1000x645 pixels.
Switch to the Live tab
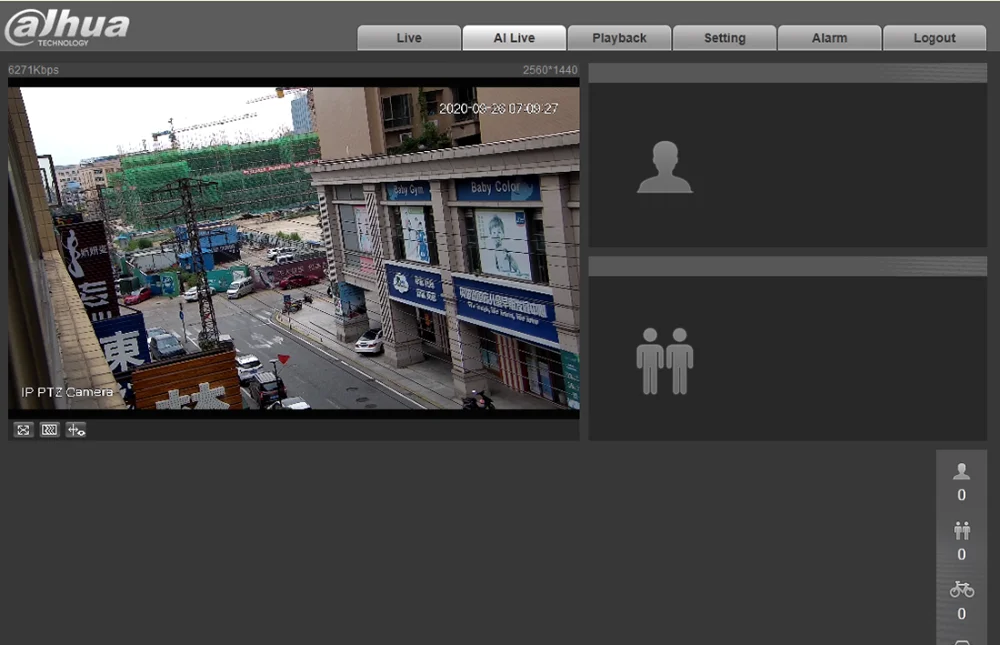(x=409, y=38)
